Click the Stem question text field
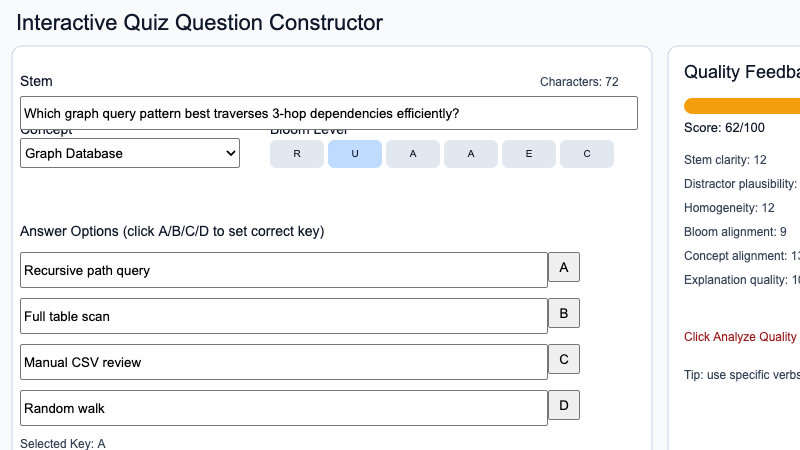 coord(328,113)
